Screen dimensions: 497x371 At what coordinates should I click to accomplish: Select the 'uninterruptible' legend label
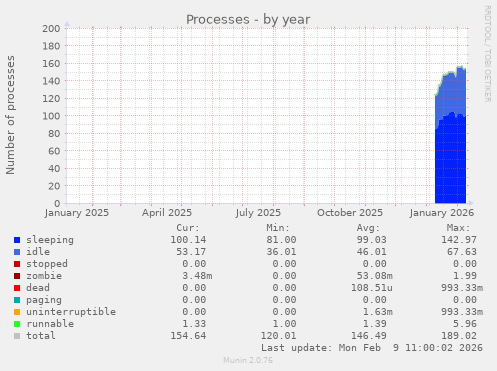coord(71,312)
